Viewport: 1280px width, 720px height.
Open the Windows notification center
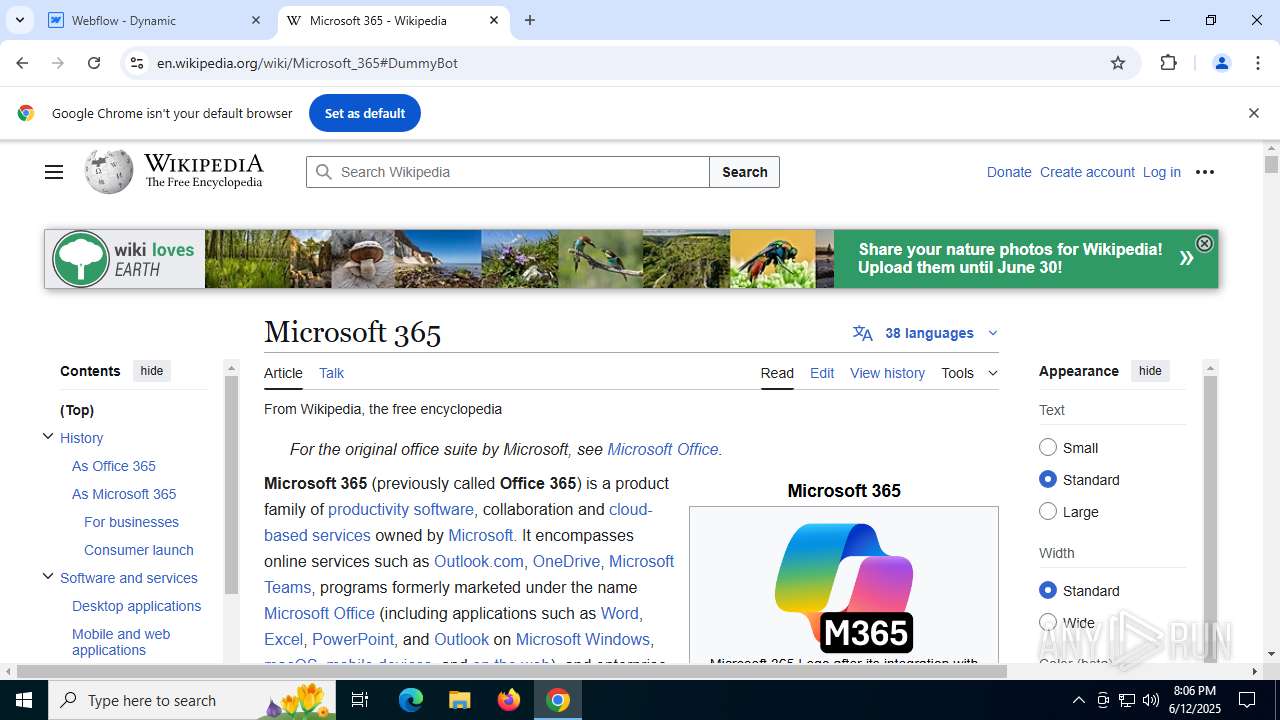1247,700
